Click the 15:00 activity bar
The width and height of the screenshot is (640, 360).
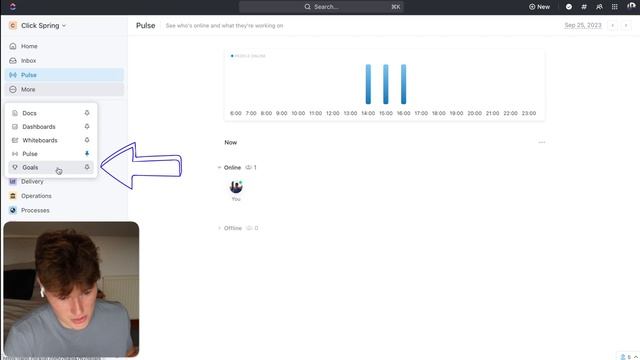coord(386,84)
